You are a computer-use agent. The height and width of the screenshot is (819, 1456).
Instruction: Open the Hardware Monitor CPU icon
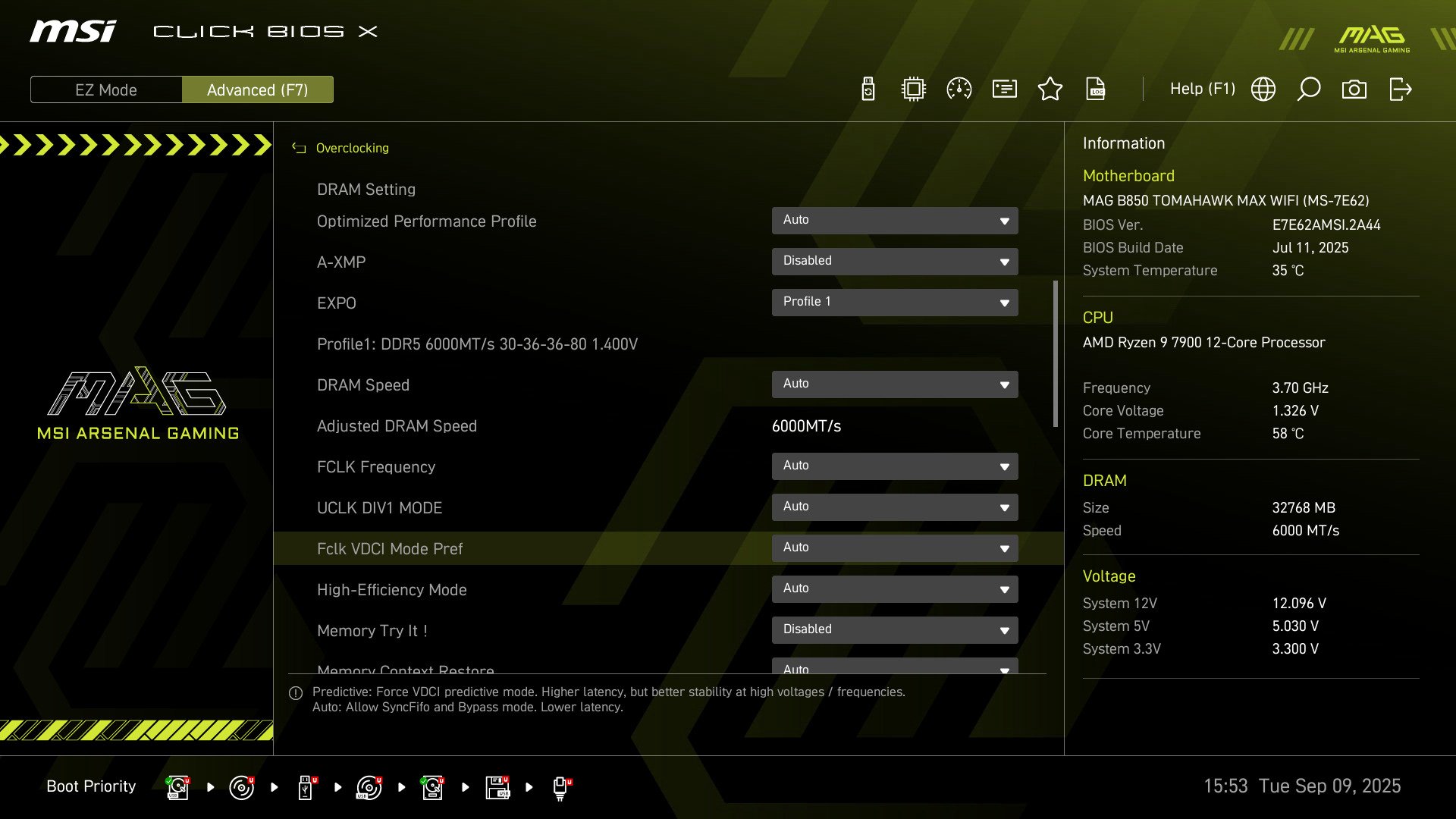pos(912,89)
